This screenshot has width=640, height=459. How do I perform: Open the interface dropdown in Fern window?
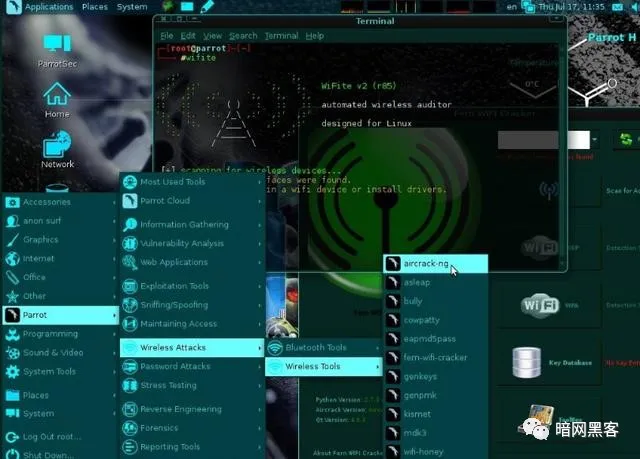(x=594, y=140)
